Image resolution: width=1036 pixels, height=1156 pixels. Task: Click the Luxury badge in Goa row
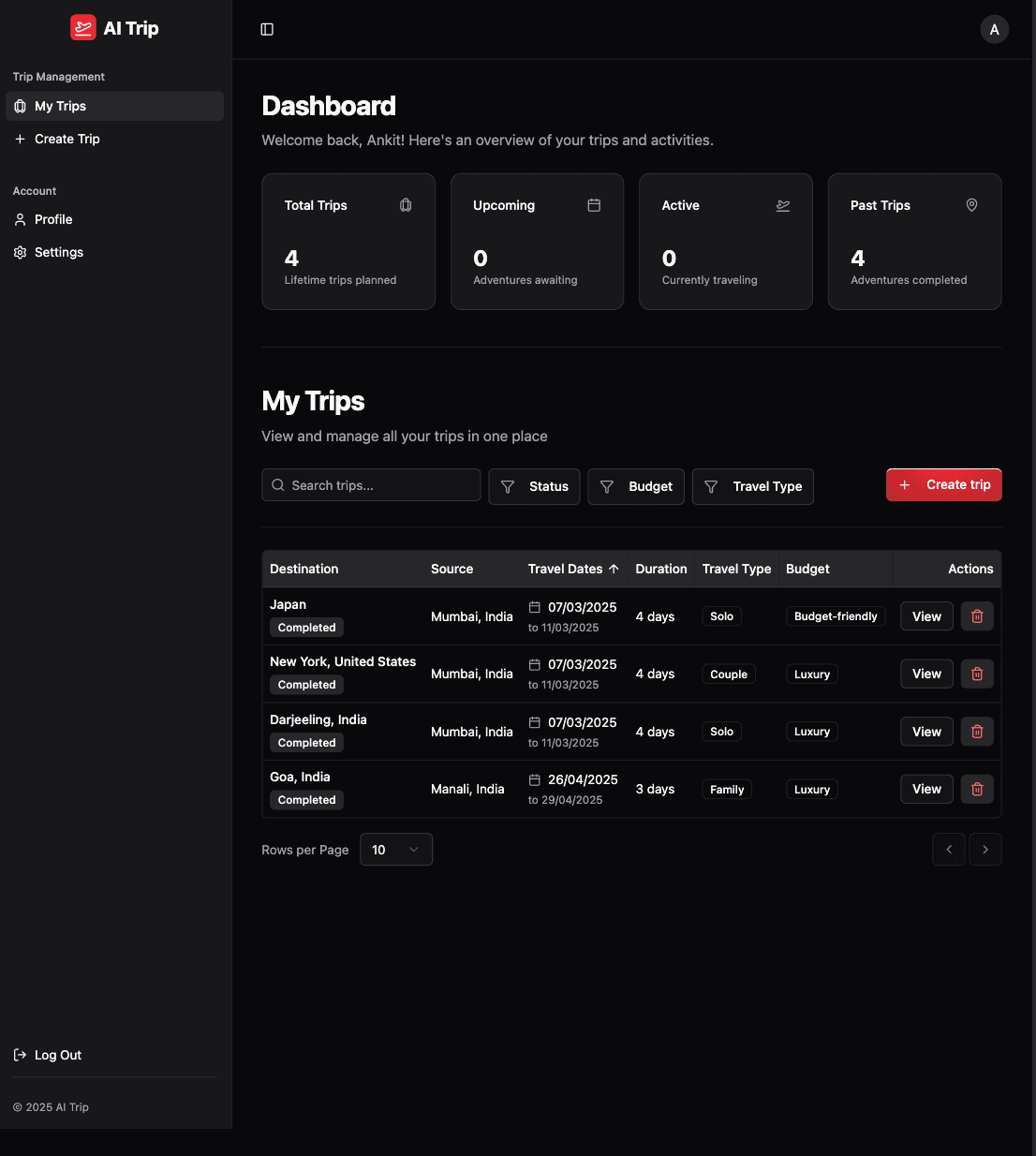pos(812,790)
